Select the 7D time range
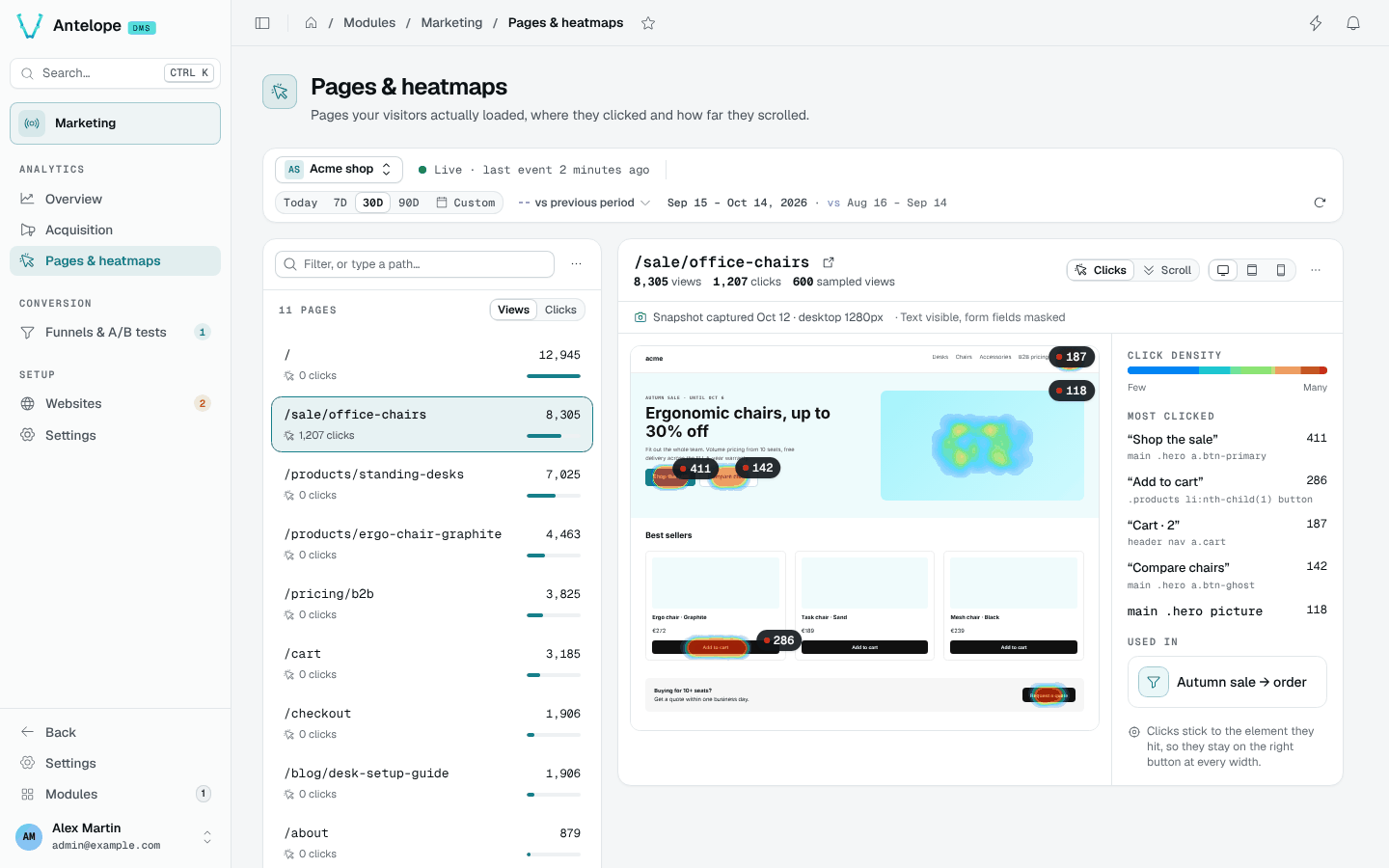 [340, 203]
